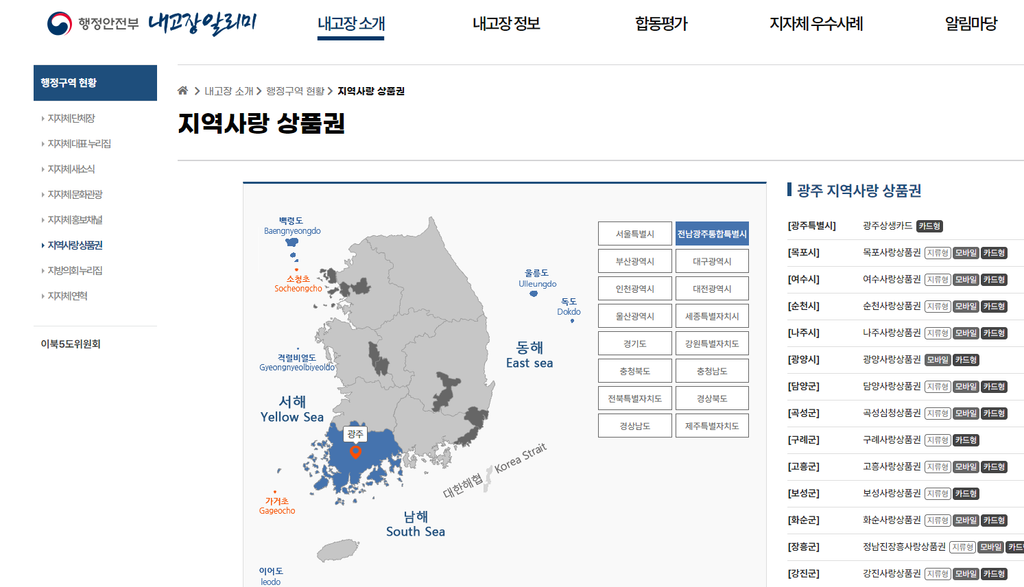
Task: Click the home icon in the breadcrumb
Action: pos(183,91)
